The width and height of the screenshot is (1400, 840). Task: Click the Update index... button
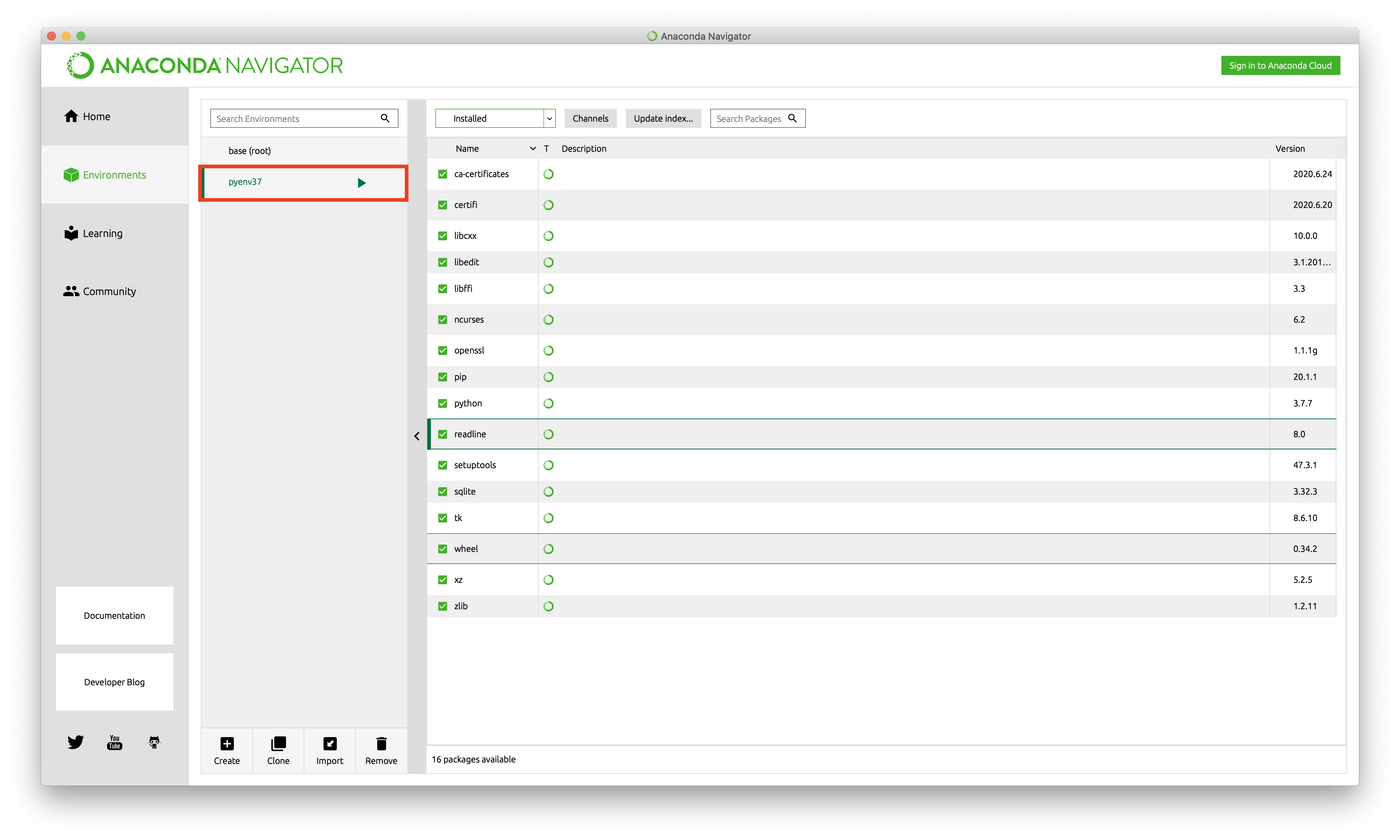click(662, 118)
